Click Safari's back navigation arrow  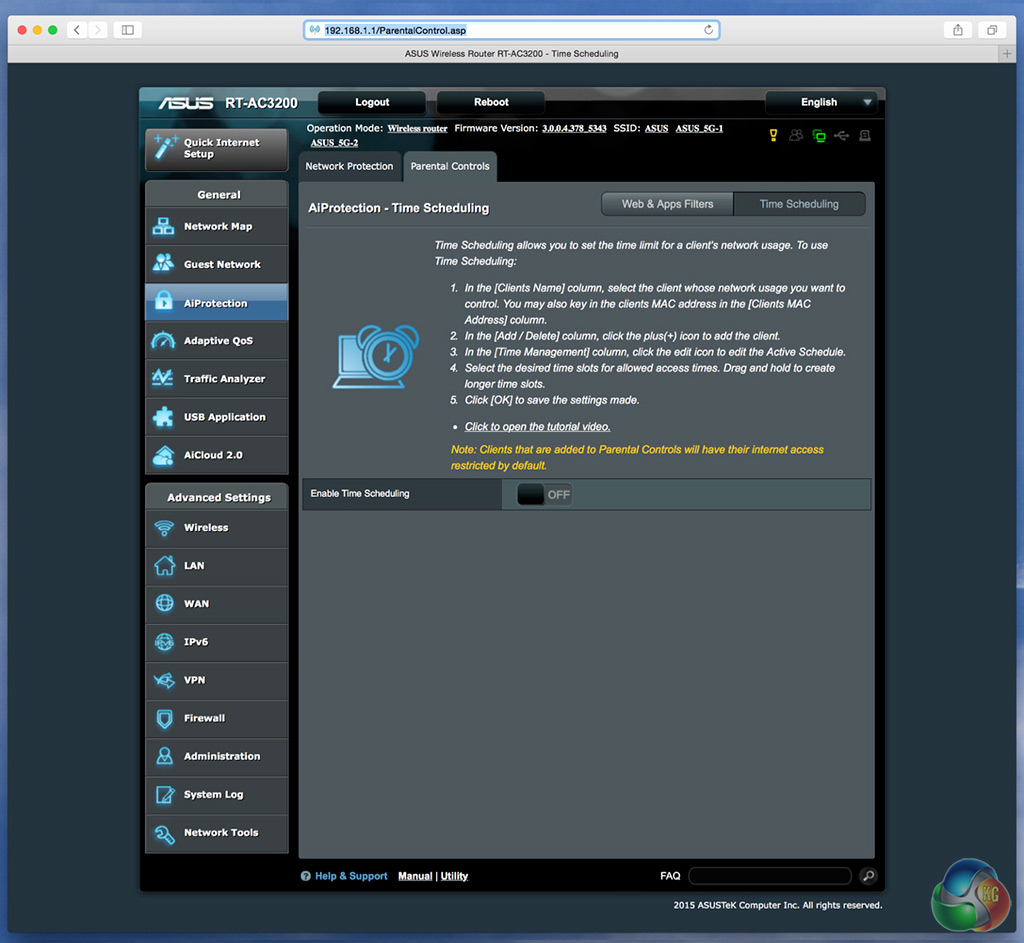[77, 30]
